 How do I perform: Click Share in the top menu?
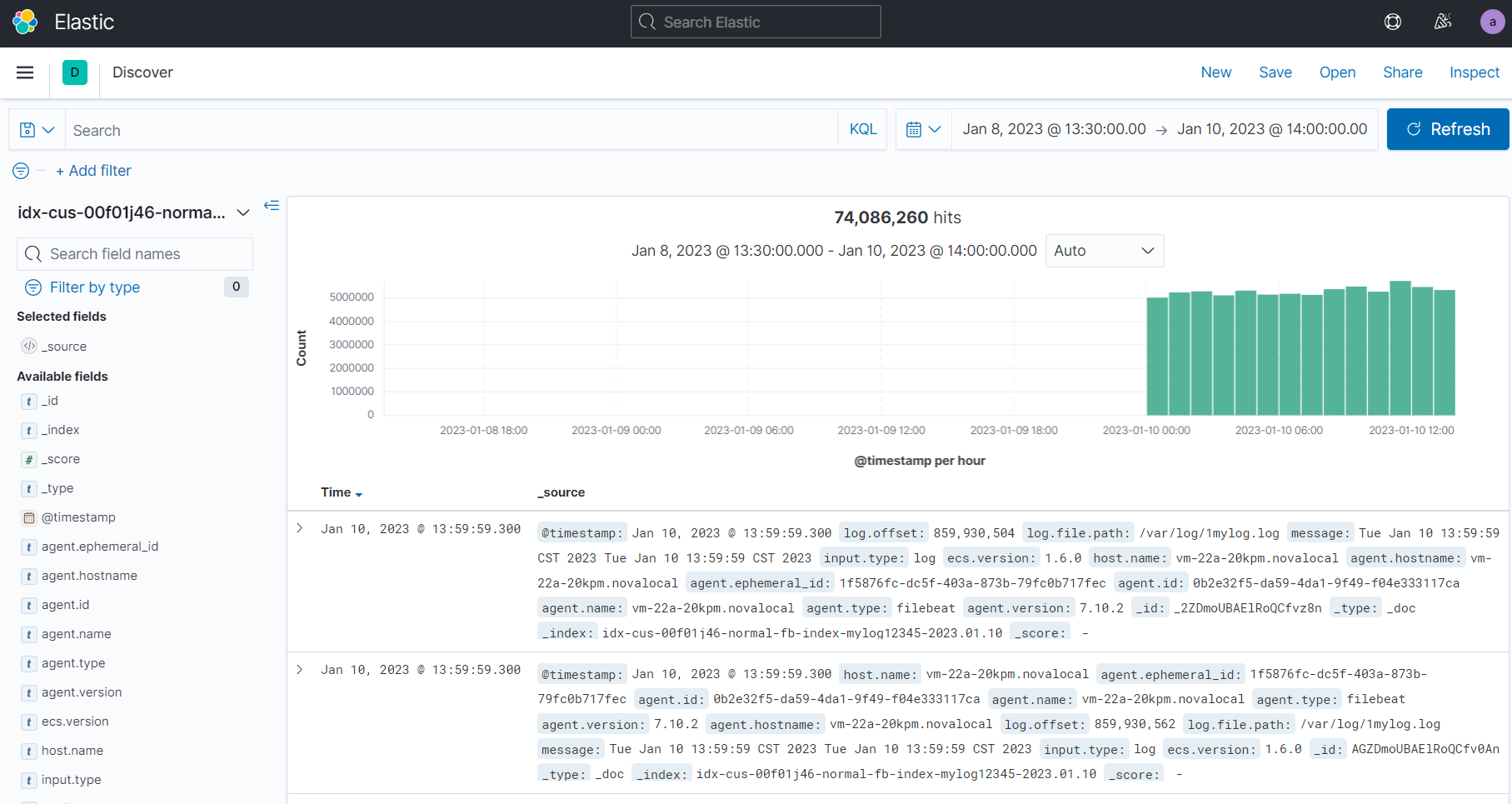point(1403,72)
